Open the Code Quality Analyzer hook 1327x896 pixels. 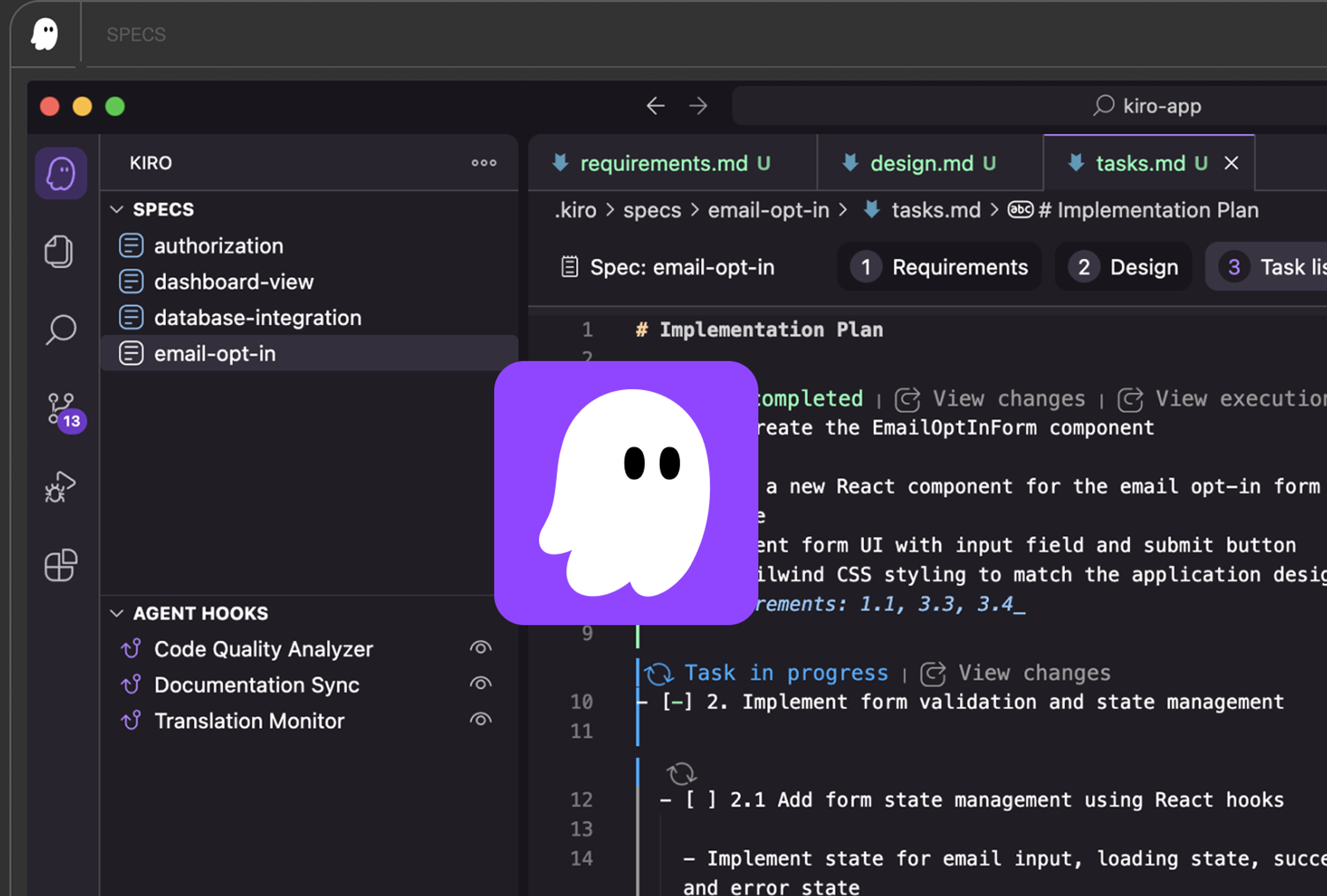point(263,649)
